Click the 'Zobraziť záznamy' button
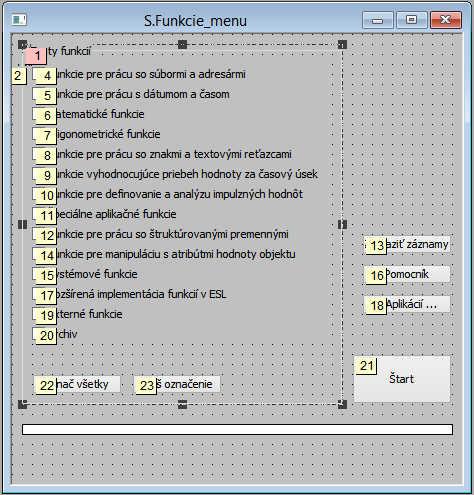The height and width of the screenshot is (495, 474). pyautogui.click(x=407, y=244)
